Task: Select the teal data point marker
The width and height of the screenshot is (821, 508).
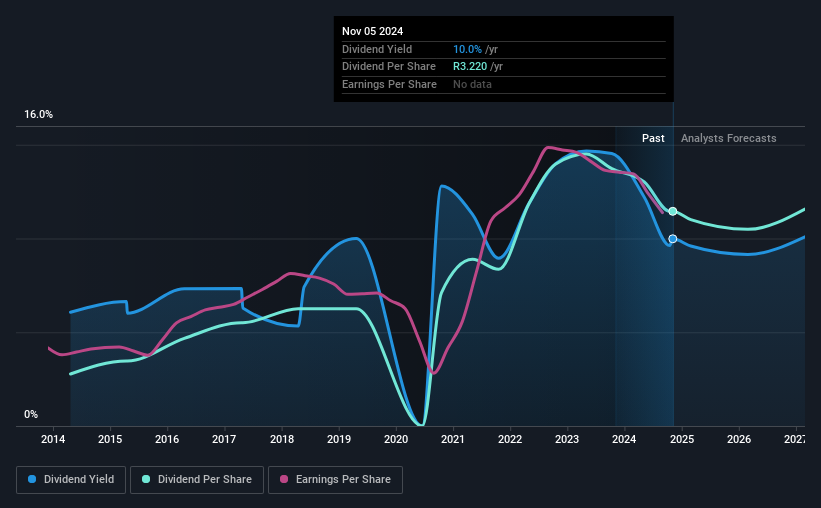Action: (673, 212)
